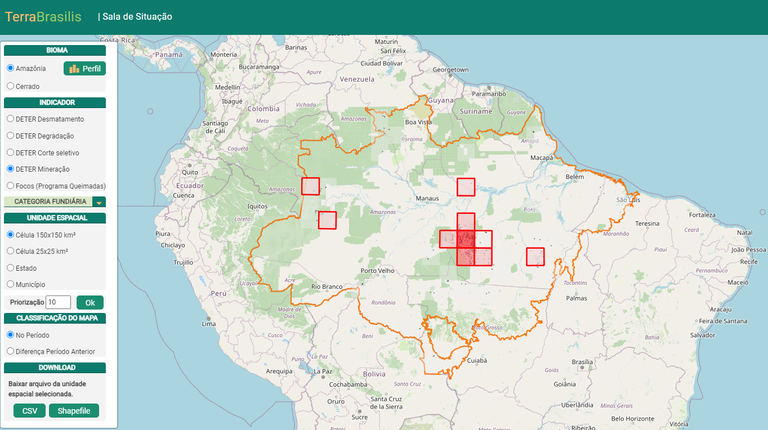Select the red grid cell near Iquitos
This screenshot has width=768, height=430.
tap(327, 220)
